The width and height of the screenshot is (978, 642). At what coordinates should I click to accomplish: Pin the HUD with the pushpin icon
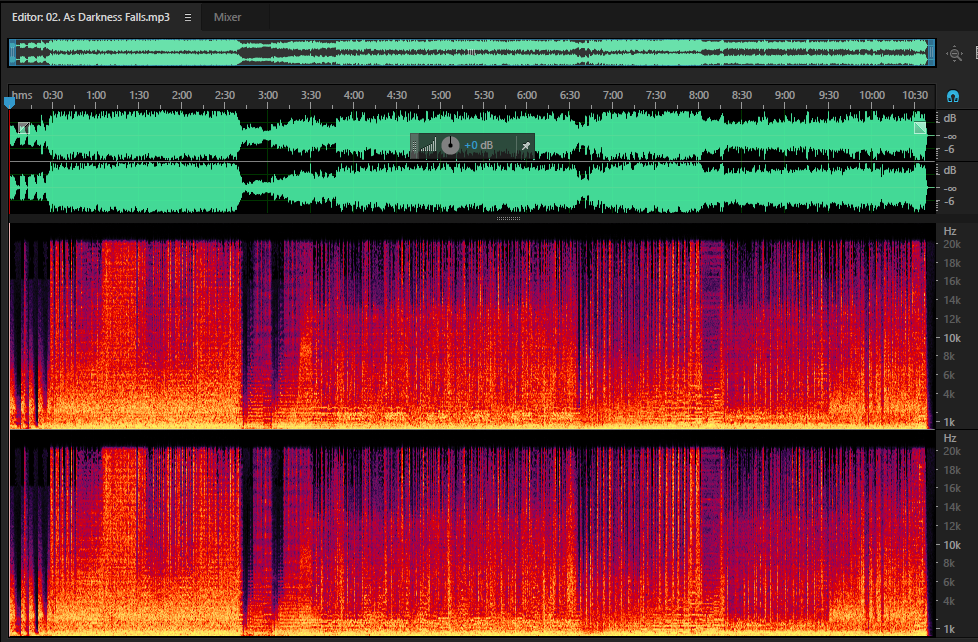[x=526, y=146]
